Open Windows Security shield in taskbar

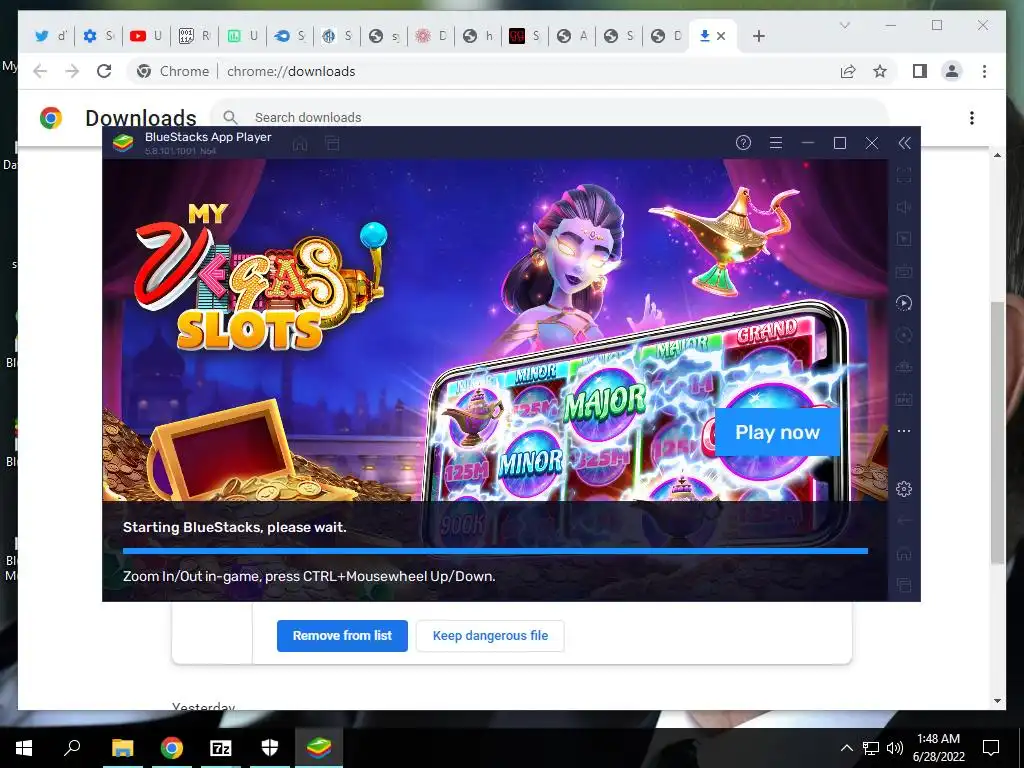click(270, 748)
